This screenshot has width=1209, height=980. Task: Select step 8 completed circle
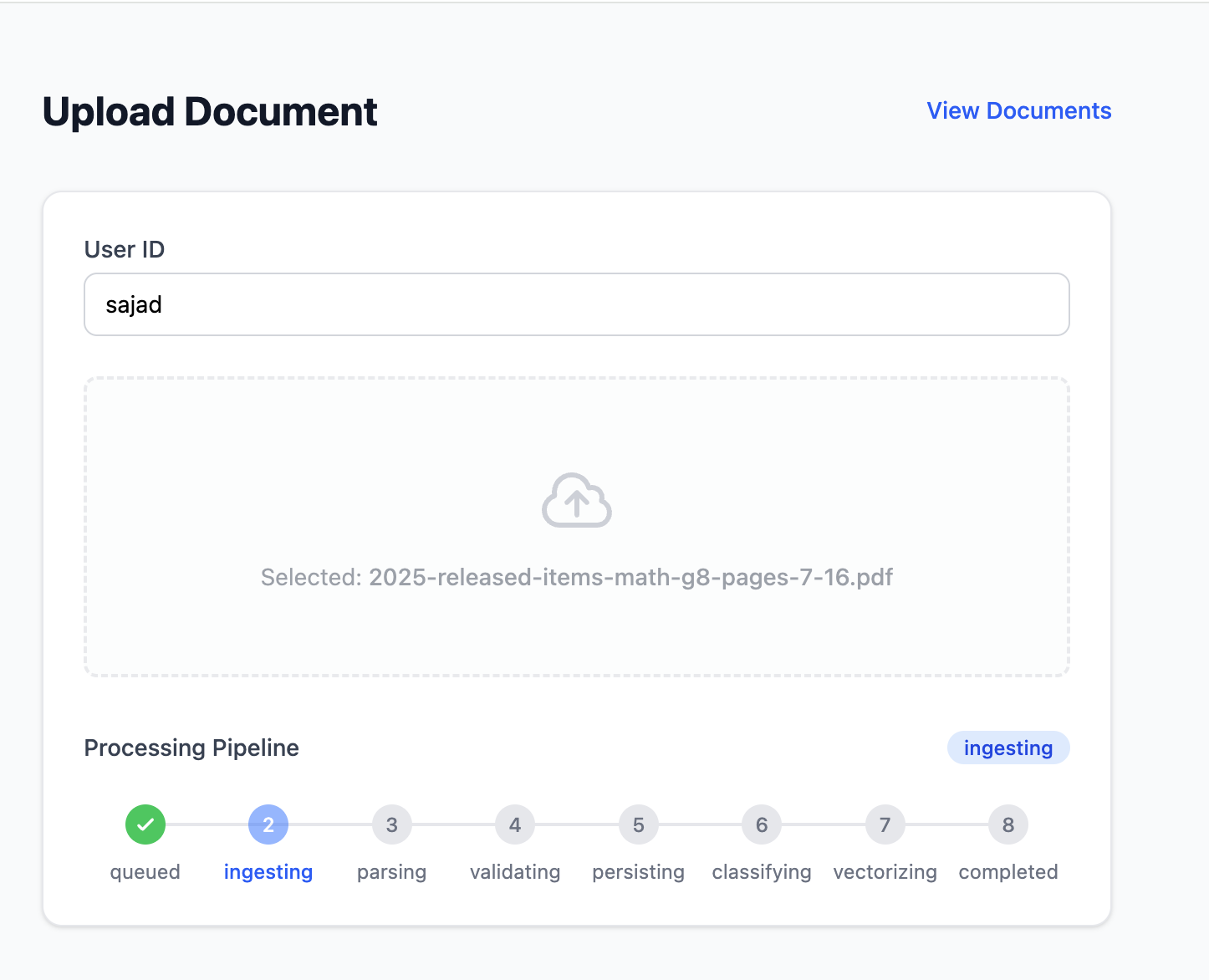[x=1008, y=824]
